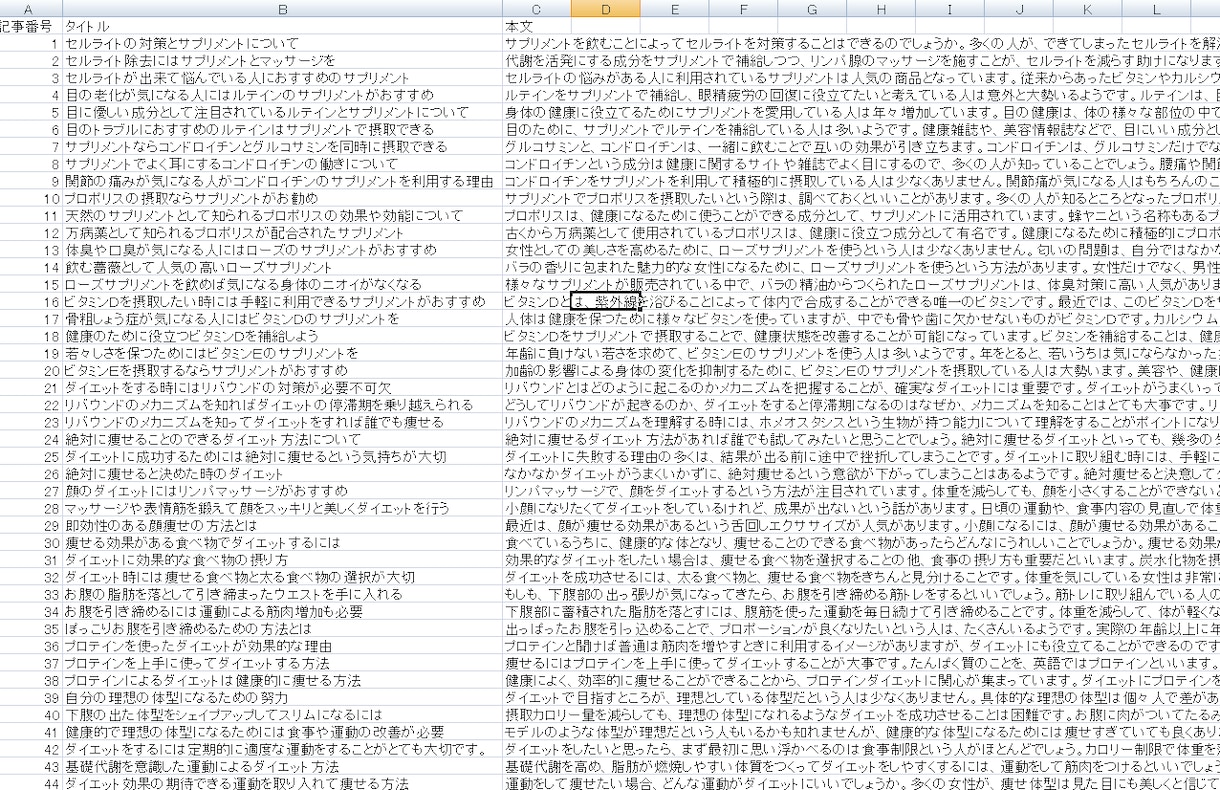Select title "顔のダイエットにはリンパマッサージがおすすめ"
Screen dimensions: 1220x790
(282, 489)
